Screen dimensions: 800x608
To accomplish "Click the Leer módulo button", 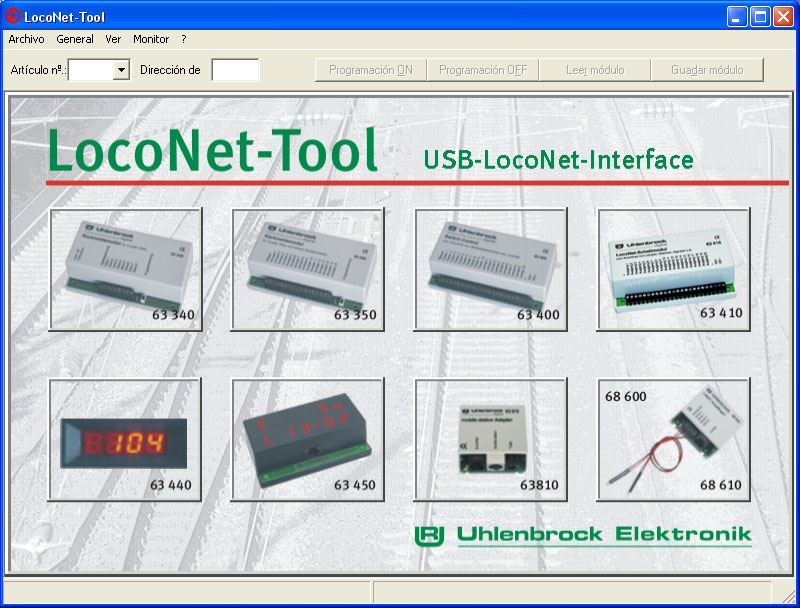I will point(595,70).
